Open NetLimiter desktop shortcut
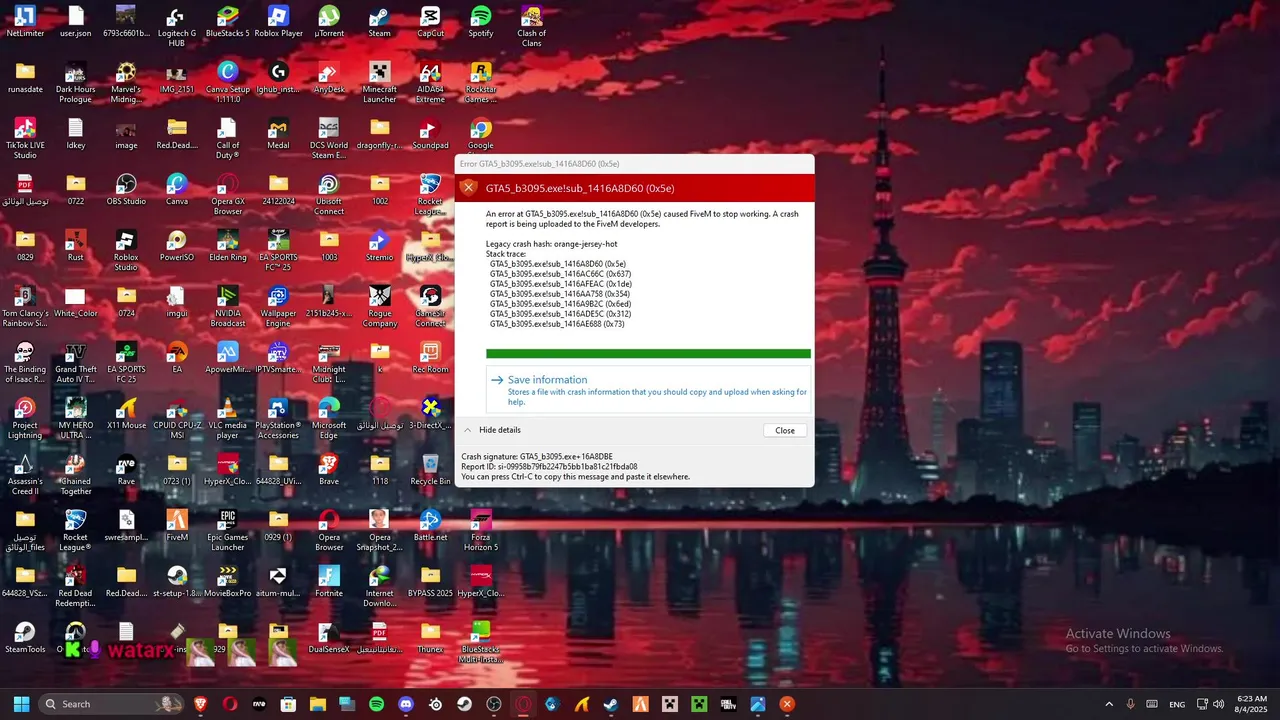The height and width of the screenshot is (720, 1280). [25, 22]
